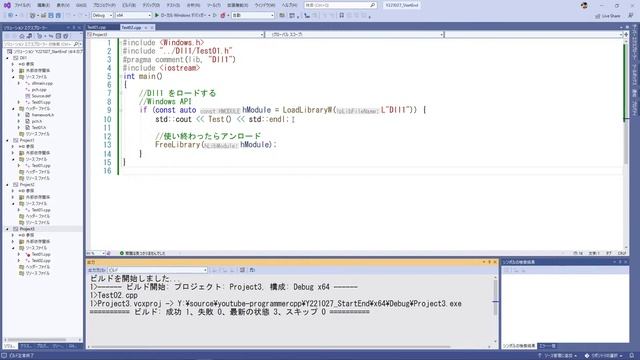Click ソース管理に追加 in status bar
640x360 pixels.
pyautogui.click(x=558, y=356)
